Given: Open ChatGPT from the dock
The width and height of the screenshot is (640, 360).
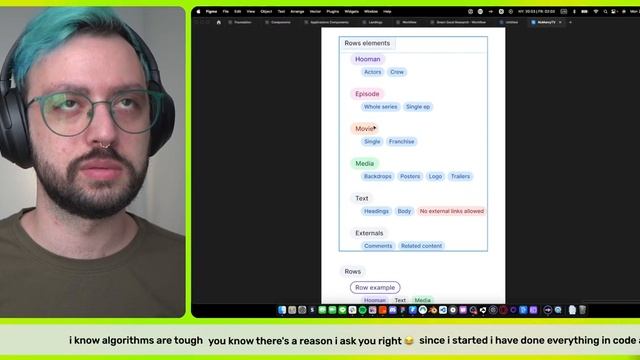Looking at the screenshot, I should [492, 310].
